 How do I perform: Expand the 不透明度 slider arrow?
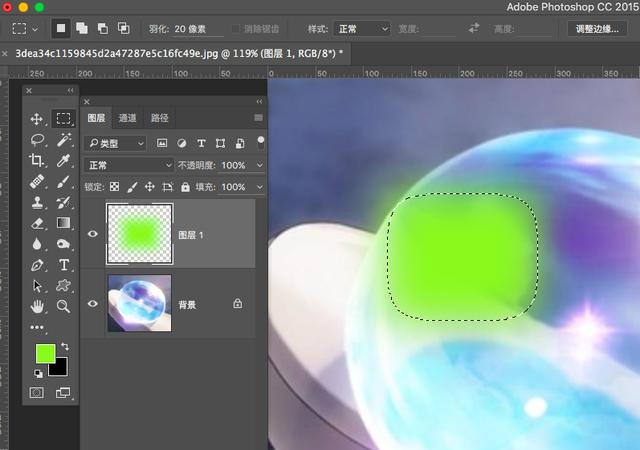[x=260, y=165]
